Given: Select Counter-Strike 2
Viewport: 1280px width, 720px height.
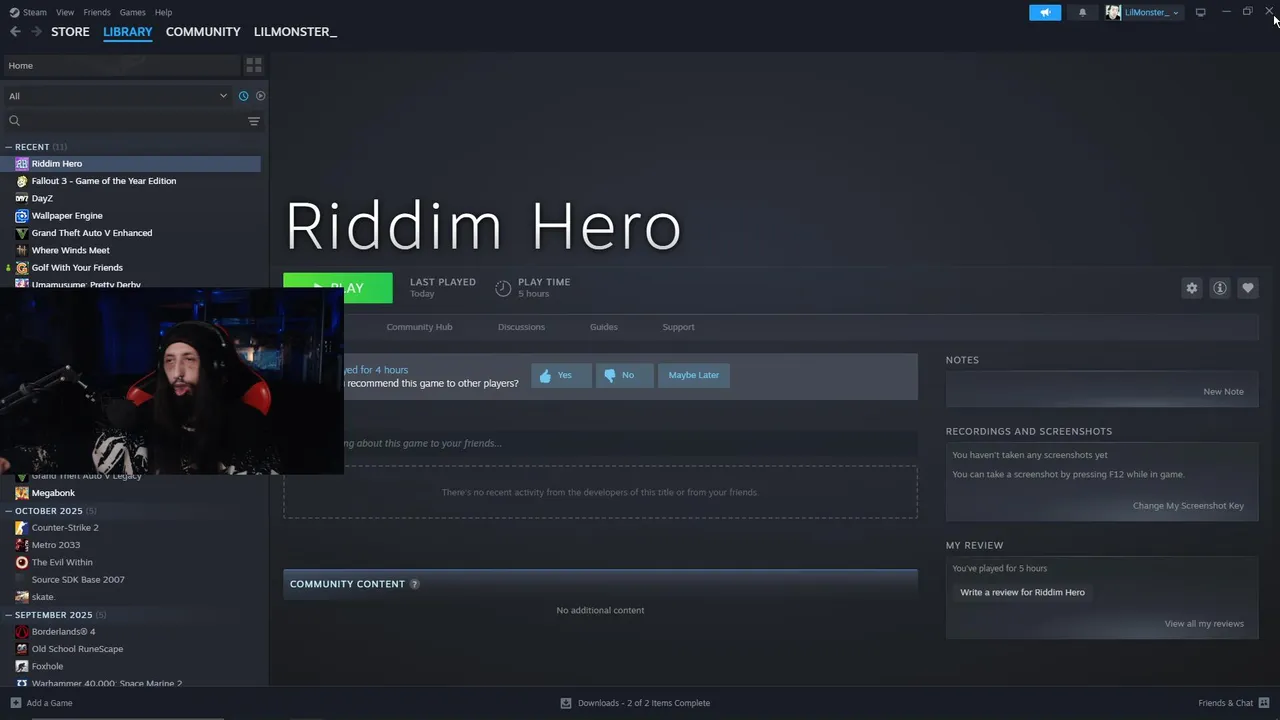Looking at the screenshot, I should pos(65,528).
